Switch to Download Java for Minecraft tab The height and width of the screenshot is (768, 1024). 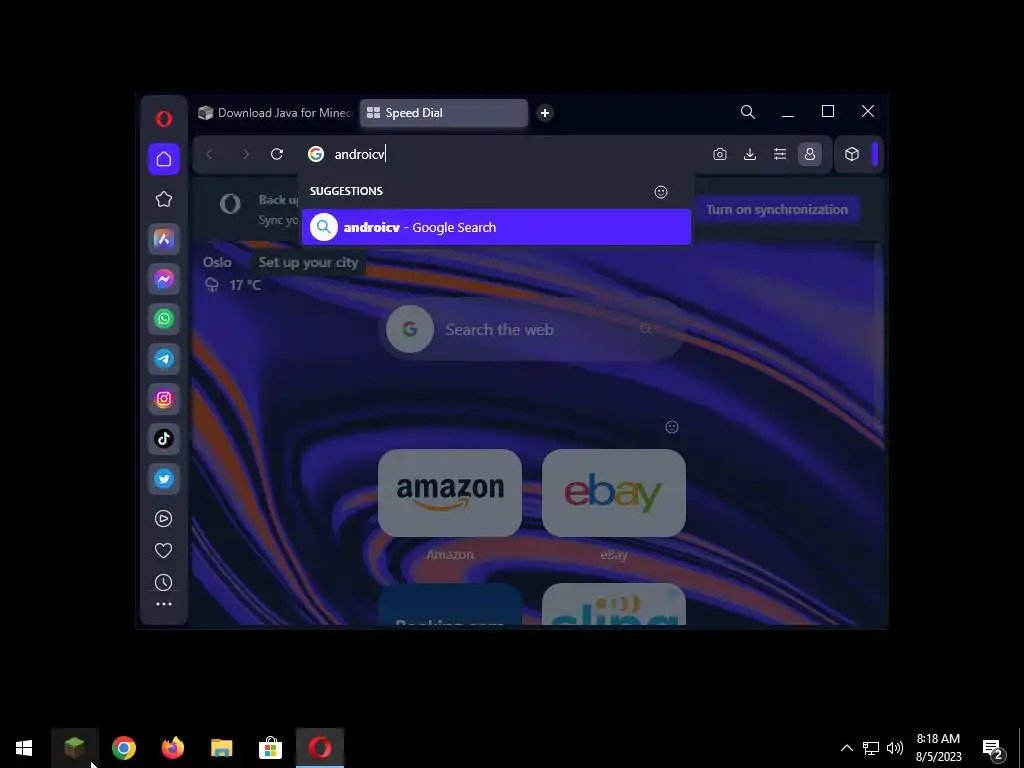[276, 113]
